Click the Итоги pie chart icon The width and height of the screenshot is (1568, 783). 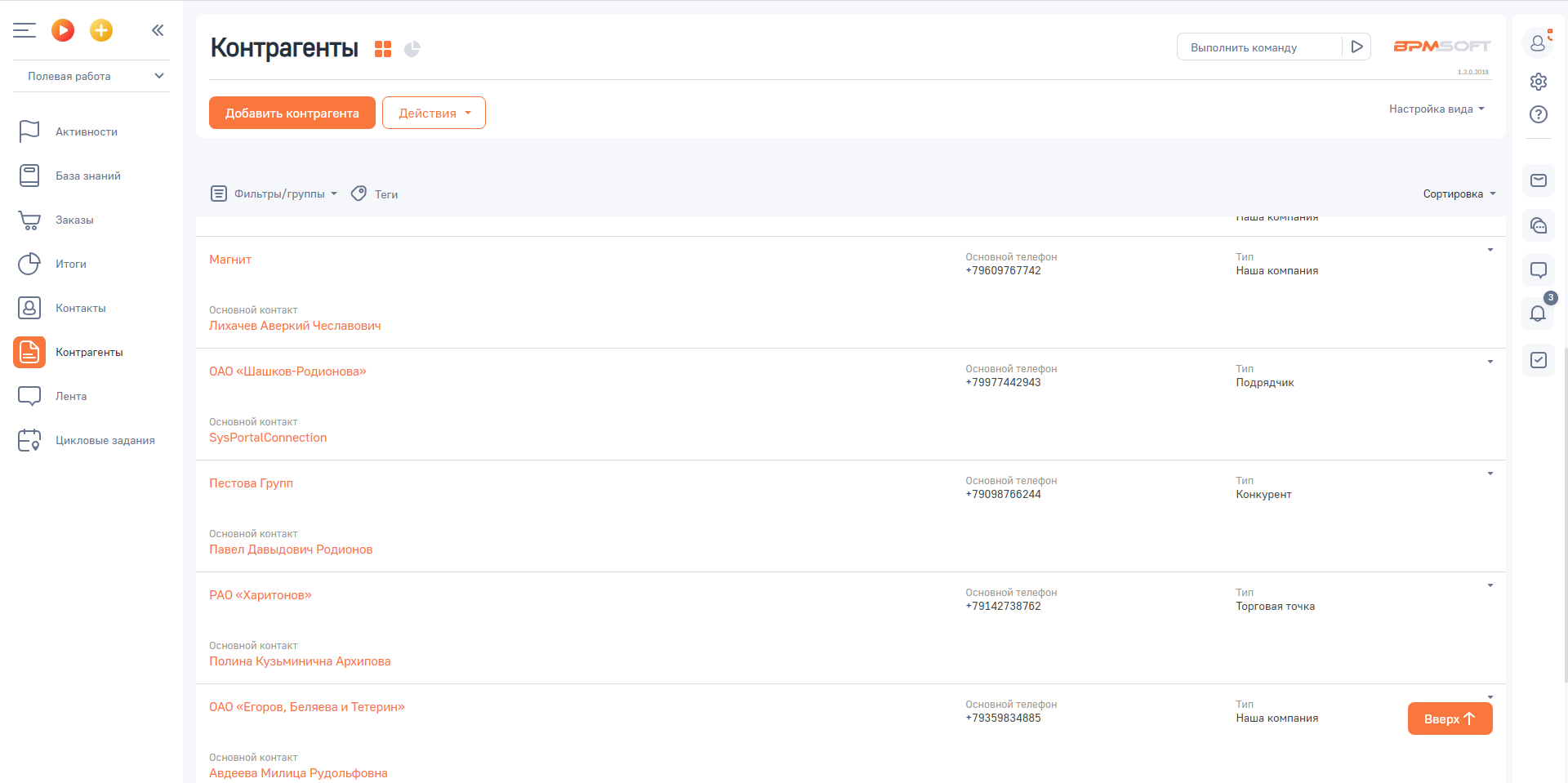29,264
